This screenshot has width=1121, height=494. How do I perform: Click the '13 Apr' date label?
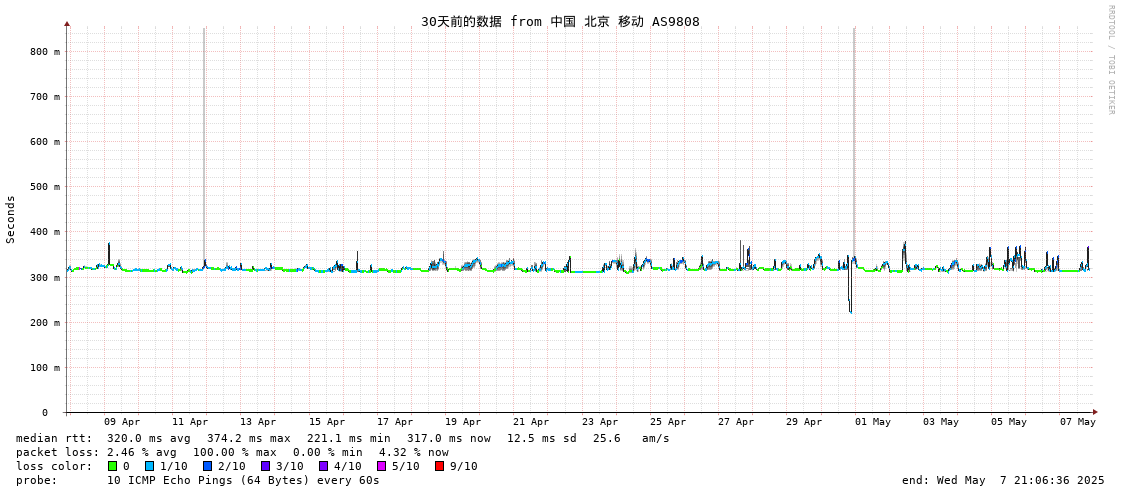coord(258,422)
